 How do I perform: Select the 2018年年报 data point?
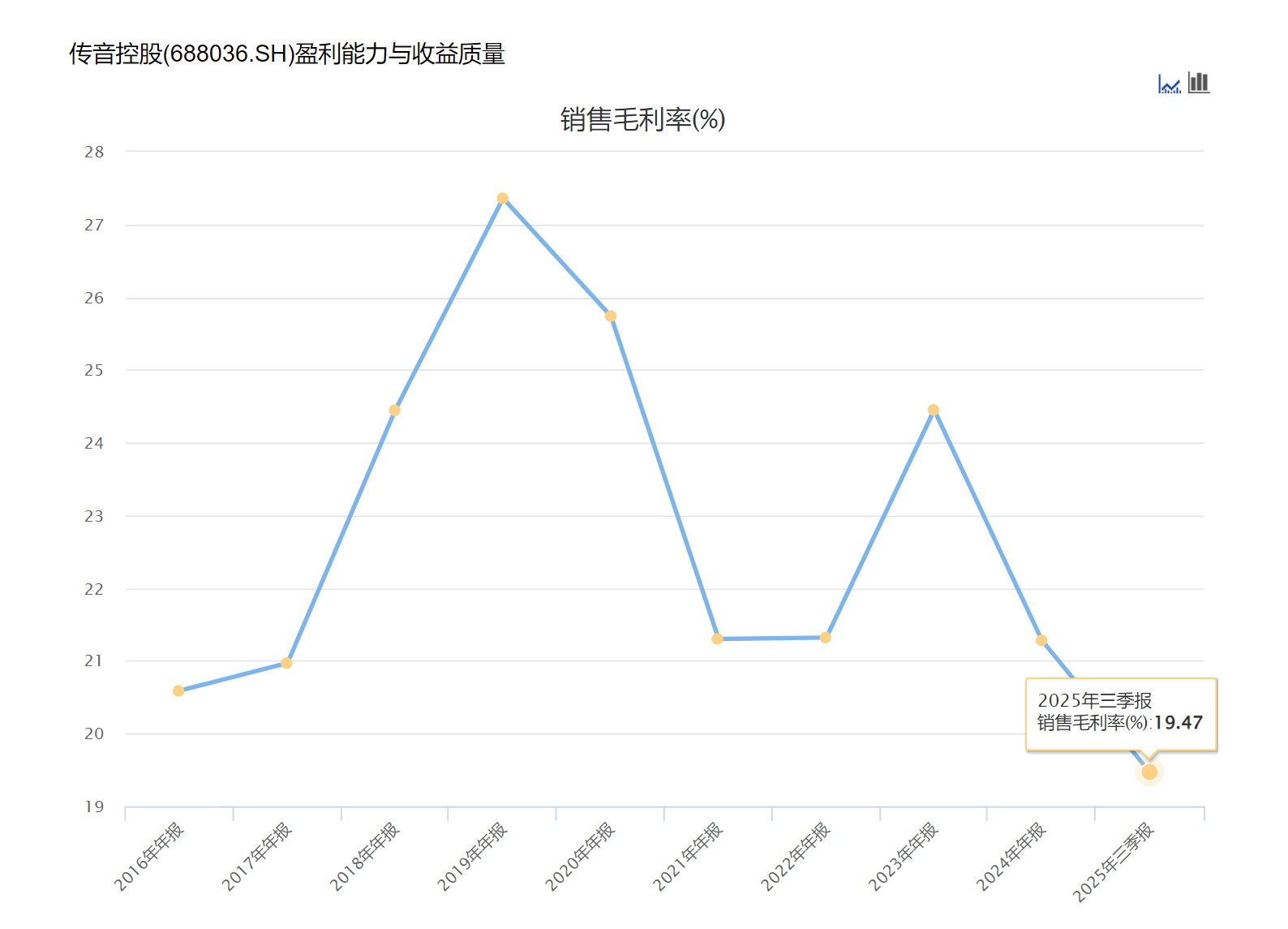(394, 411)
